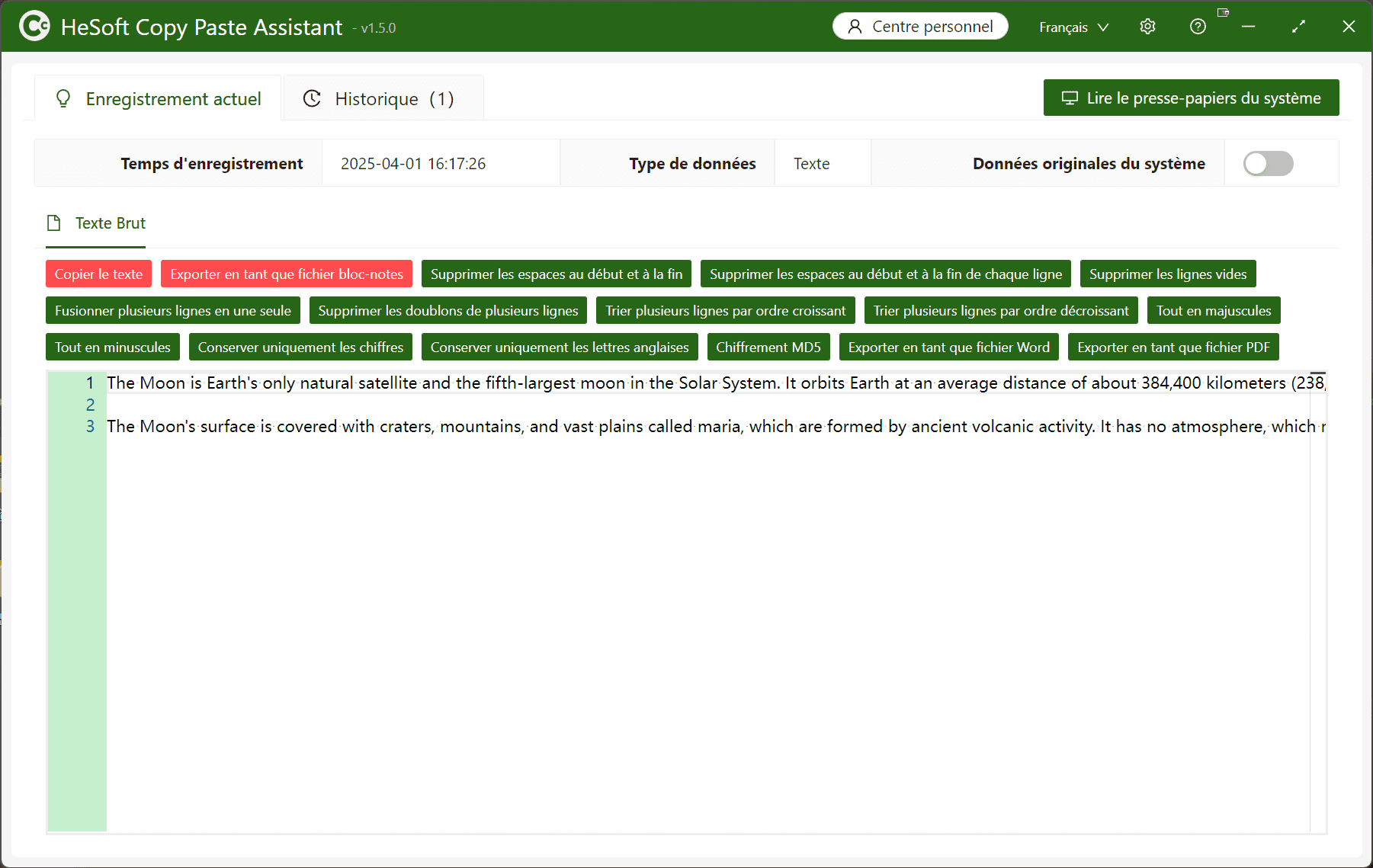The width and height of the screenshot is (1373, 868).
Task: Click Supprimer les espaces de chaque ligne button
Action: (886, 274)
